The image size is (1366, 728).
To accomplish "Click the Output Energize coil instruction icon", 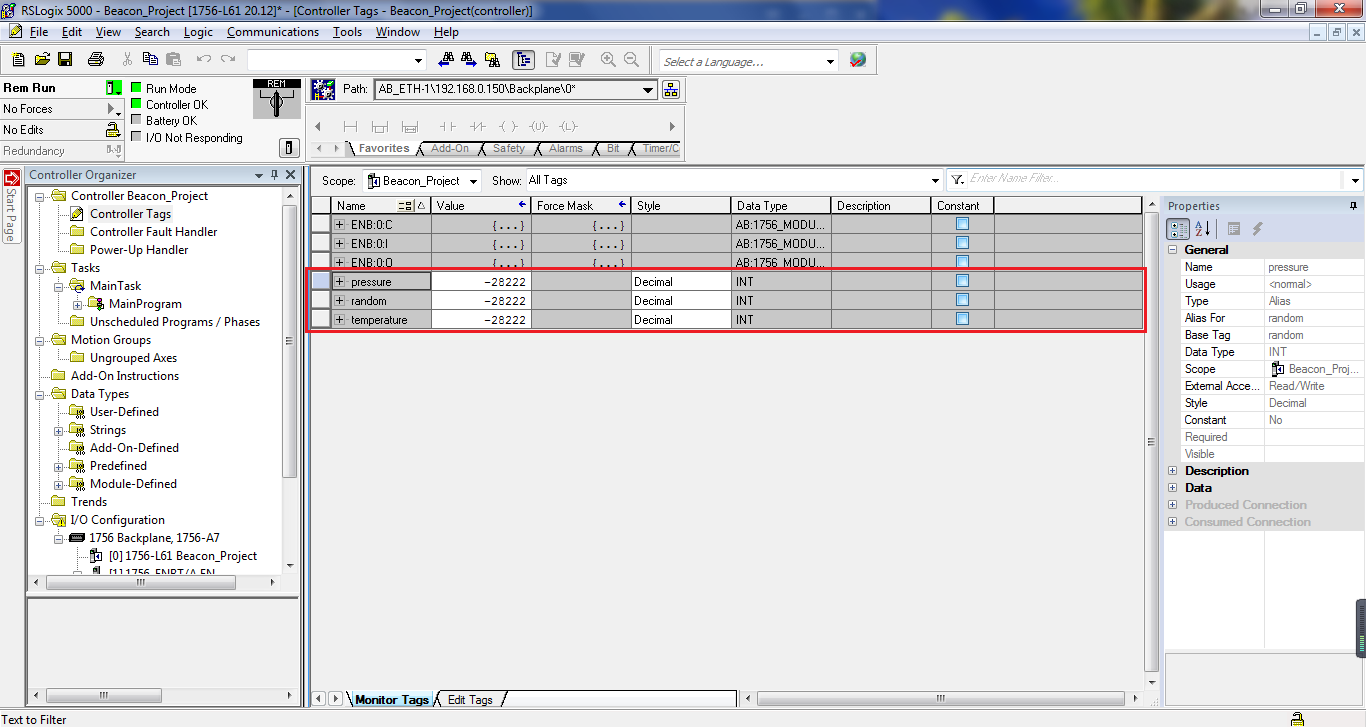I will click(508, 127).
